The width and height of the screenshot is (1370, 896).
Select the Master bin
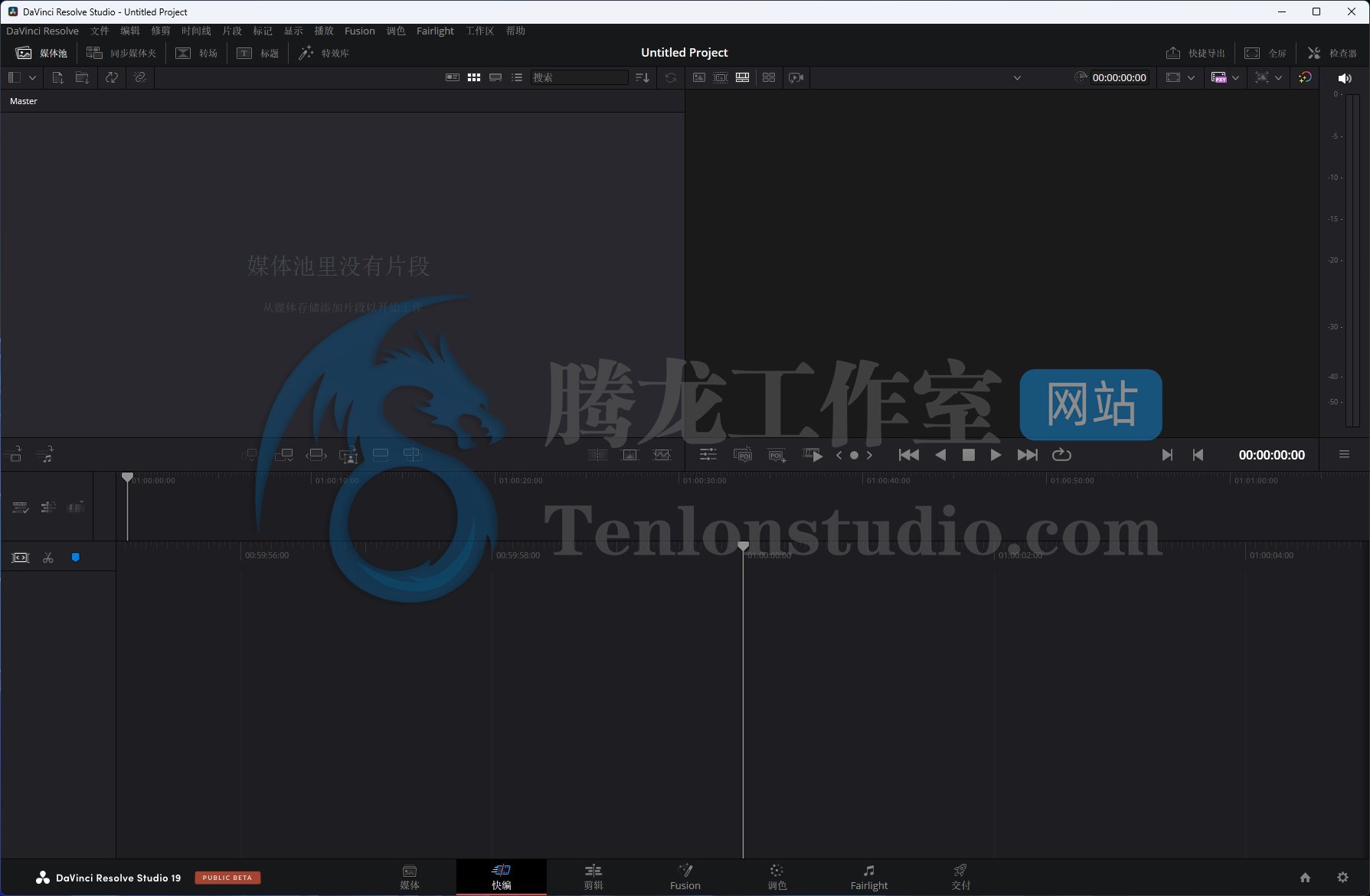[x=24, y=101]
